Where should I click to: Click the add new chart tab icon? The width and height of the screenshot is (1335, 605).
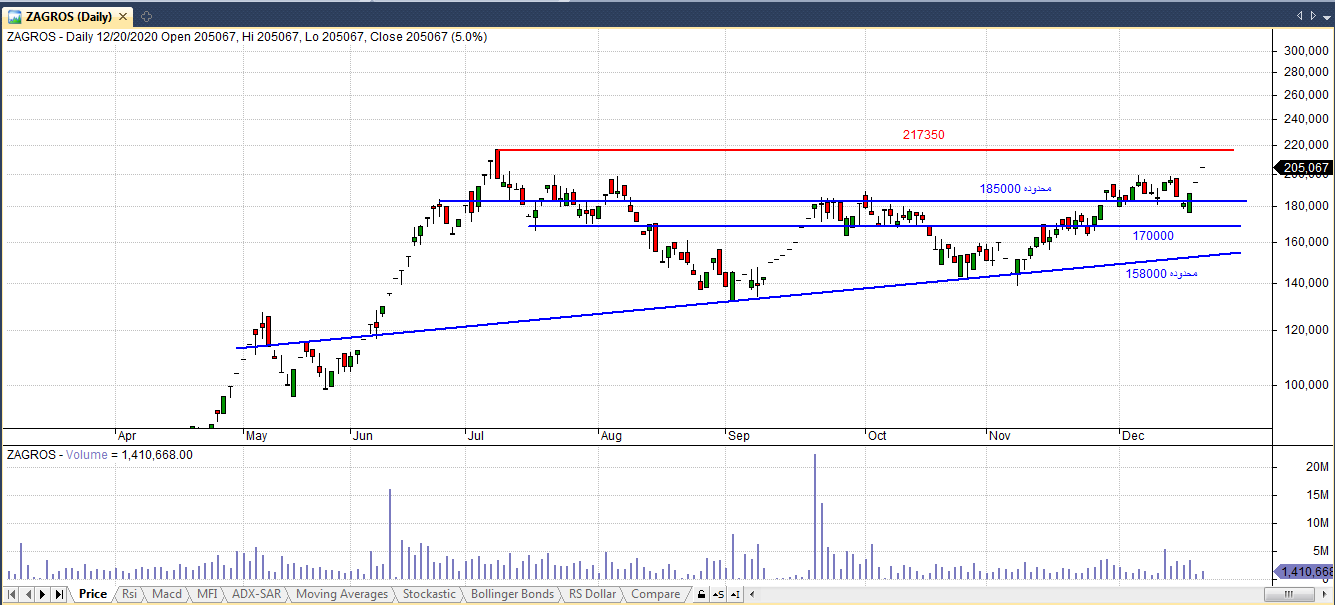point(146,16)
